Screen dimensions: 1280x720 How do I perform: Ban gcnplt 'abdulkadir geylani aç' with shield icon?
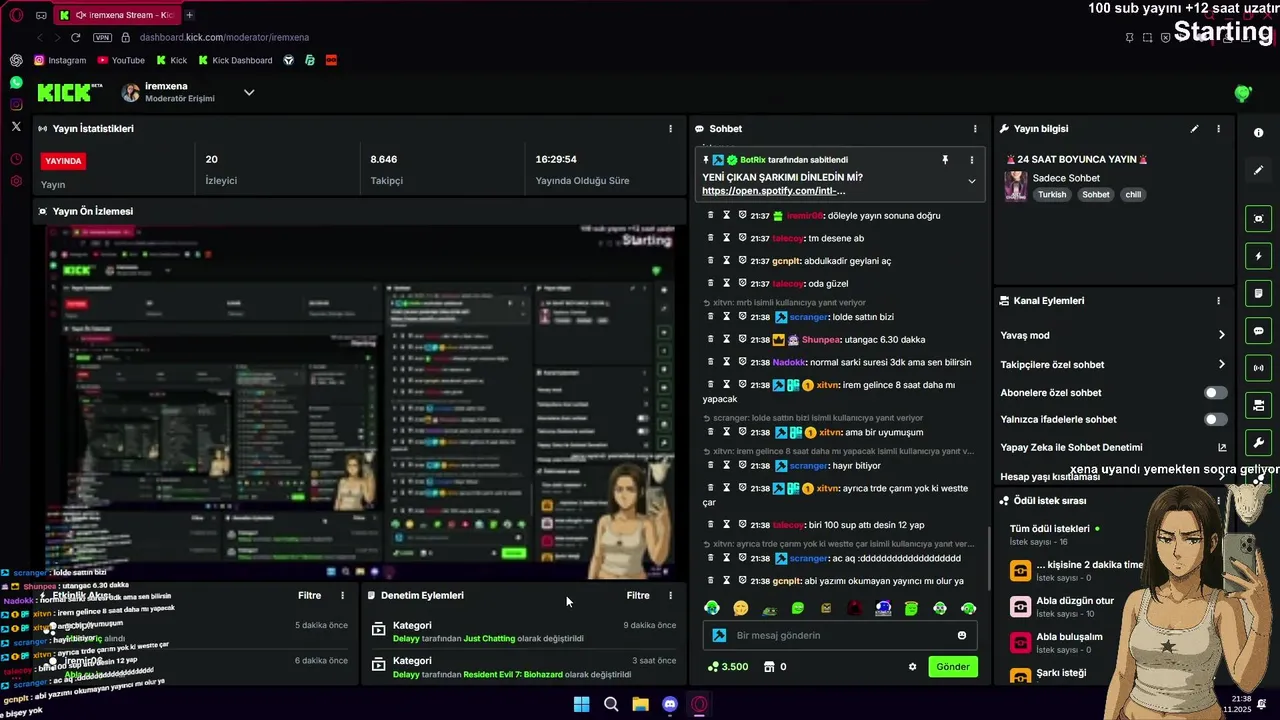[x=743, y=261]
